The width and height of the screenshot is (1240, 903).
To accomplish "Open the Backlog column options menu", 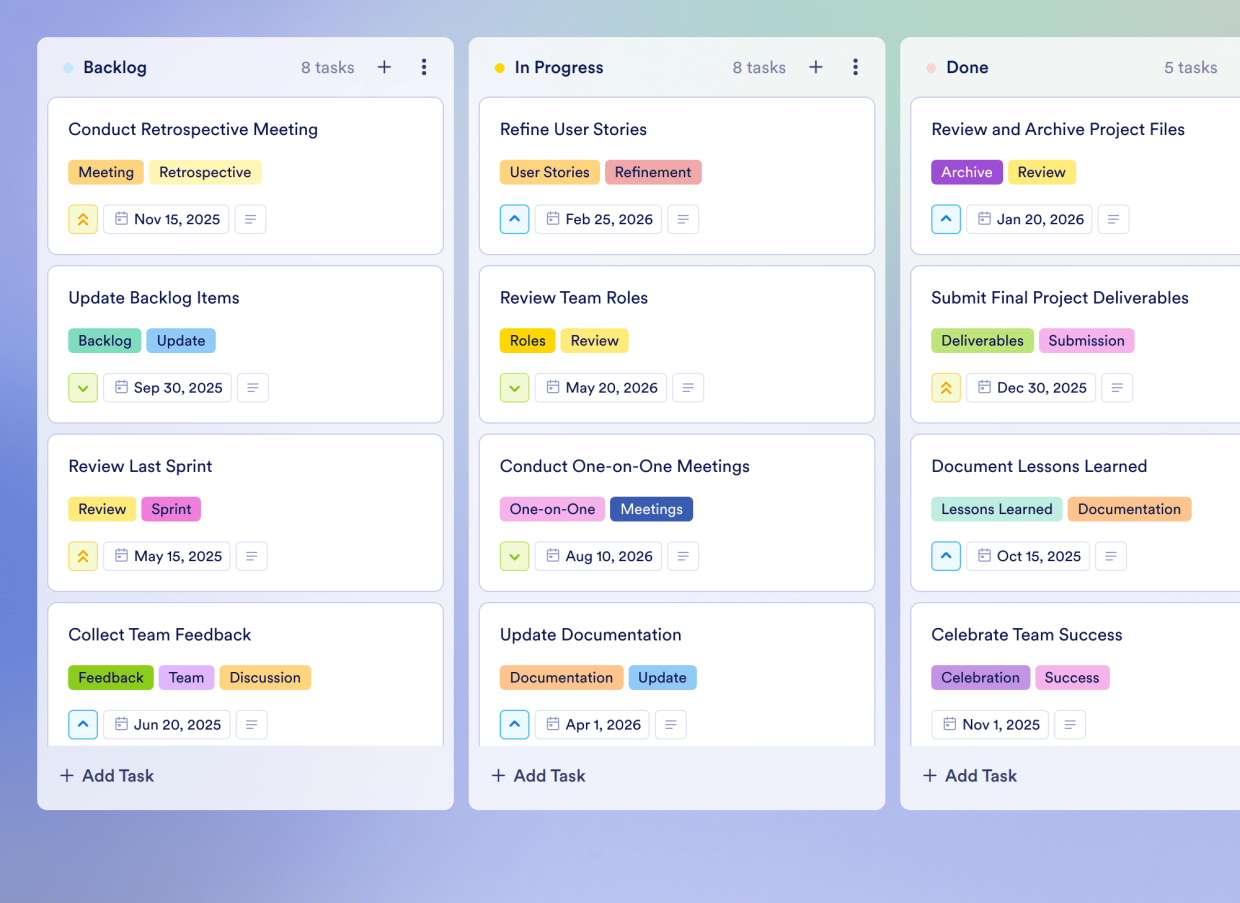I will pos(424,67).
